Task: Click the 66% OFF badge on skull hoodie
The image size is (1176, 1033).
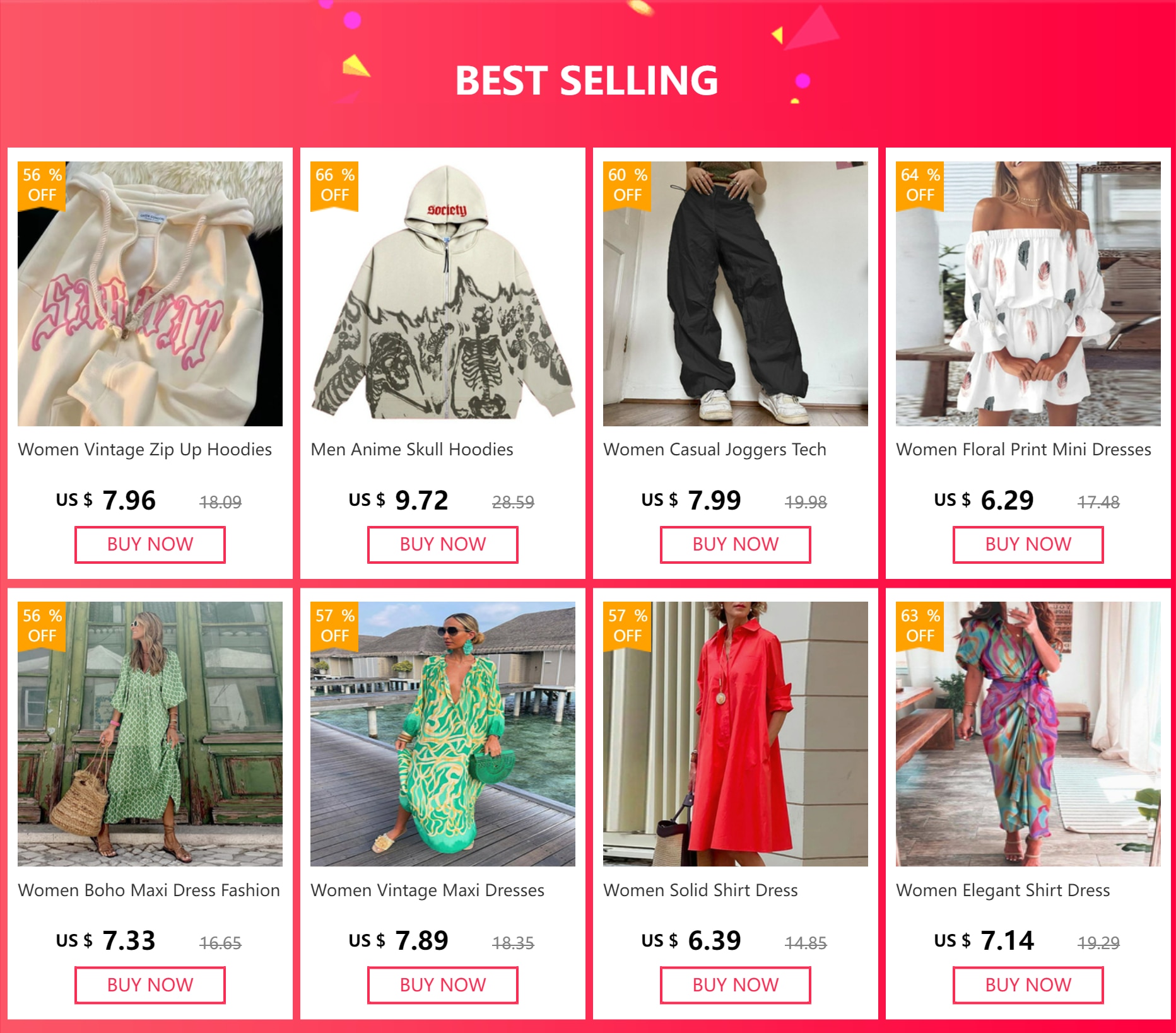Action: tap(334, 185)
